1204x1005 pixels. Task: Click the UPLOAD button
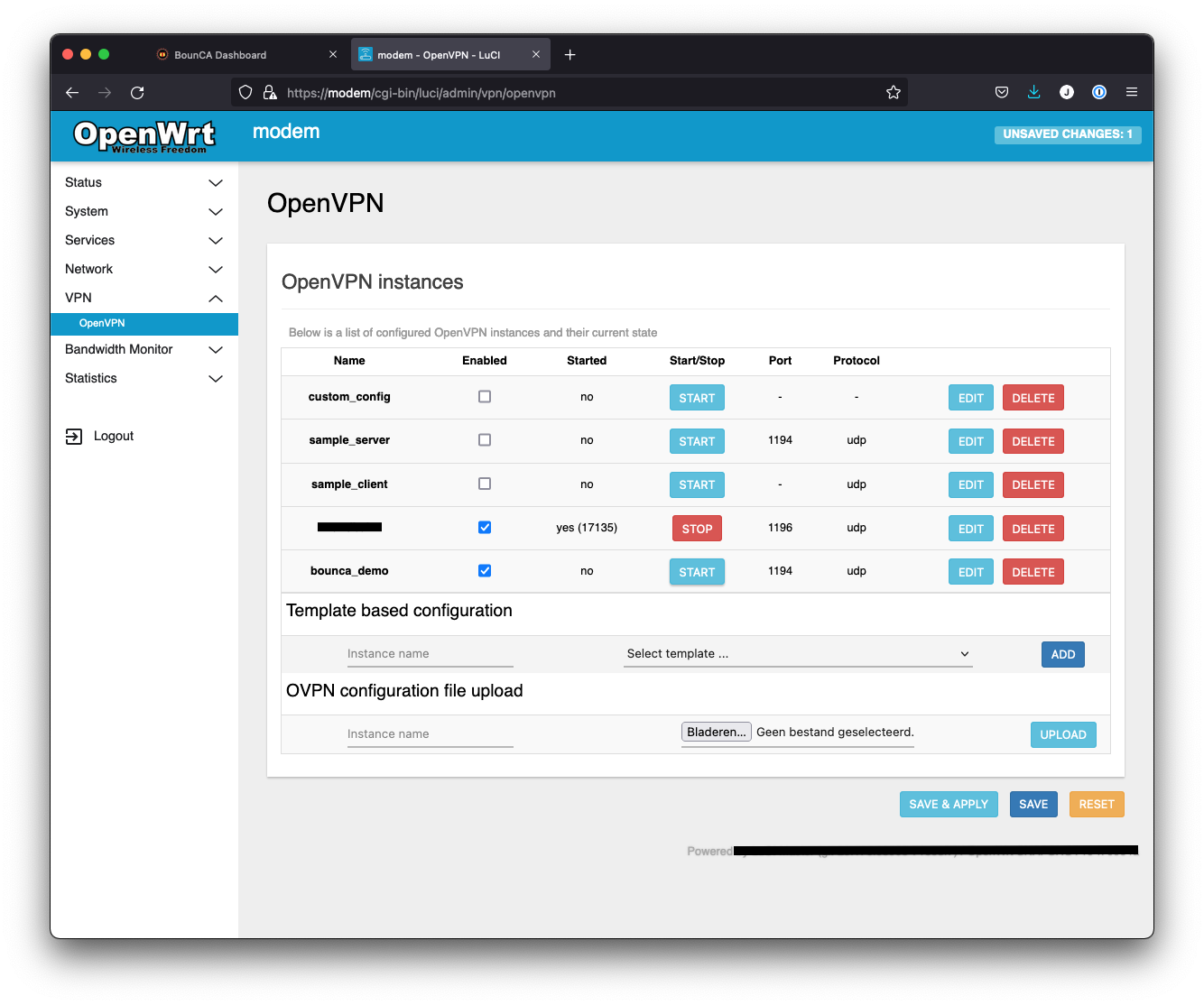(1063, 735)
